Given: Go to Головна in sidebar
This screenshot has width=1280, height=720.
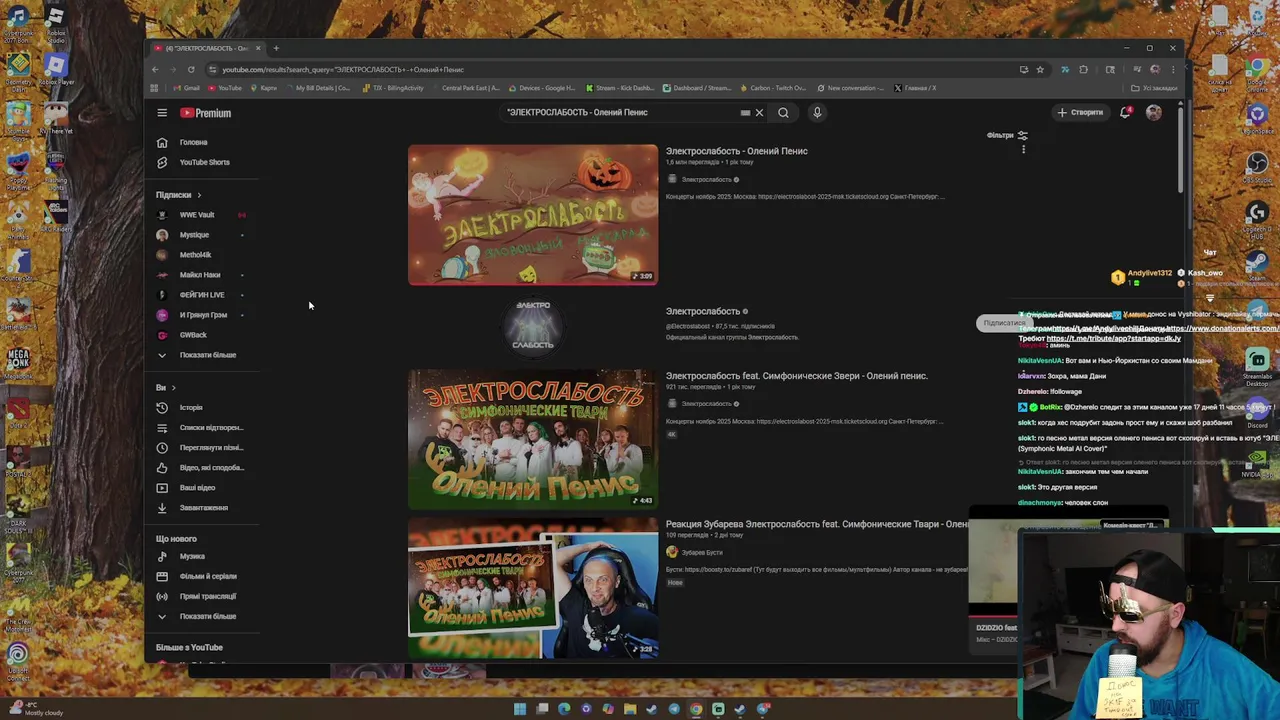Looking at the screenshot, I should click(x=193, y=142).
